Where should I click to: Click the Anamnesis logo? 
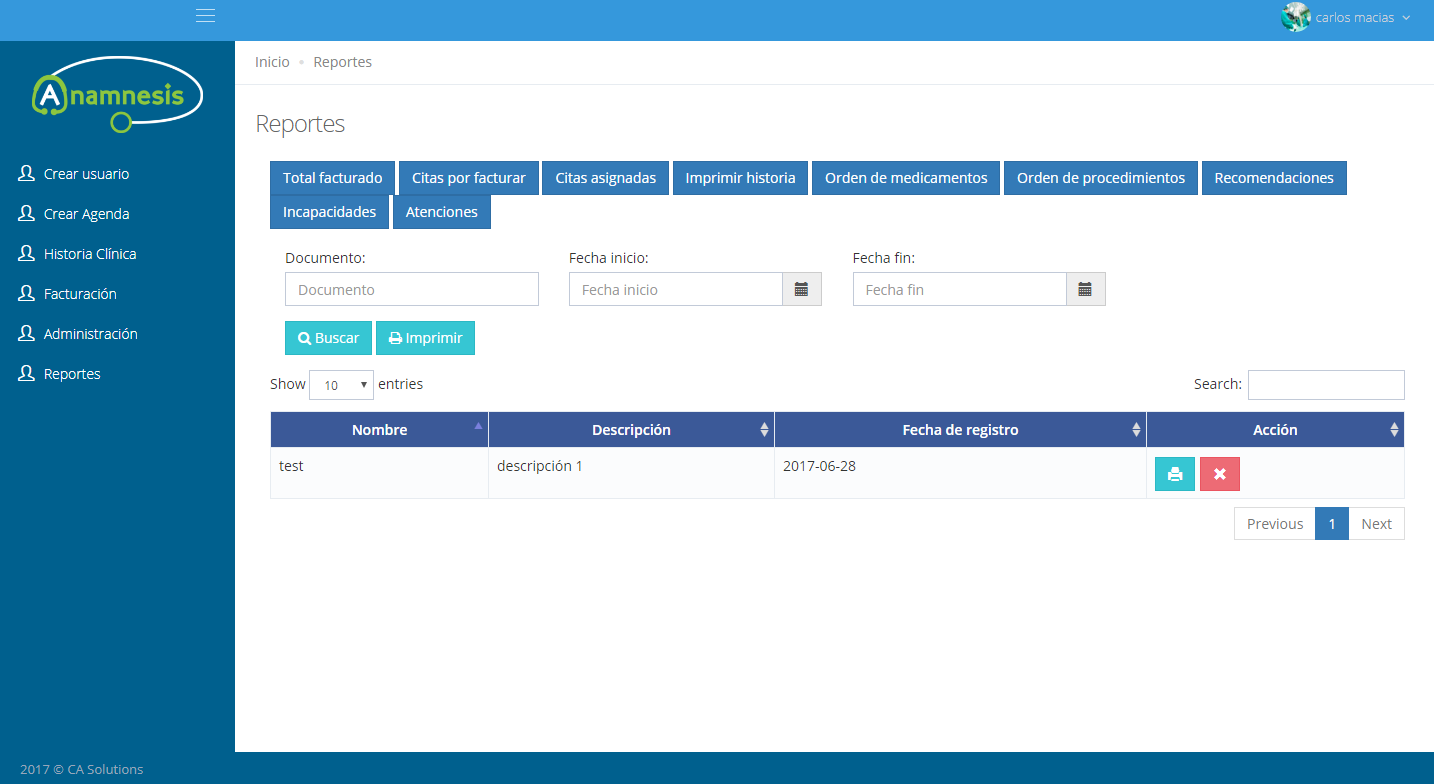[118, 97]
